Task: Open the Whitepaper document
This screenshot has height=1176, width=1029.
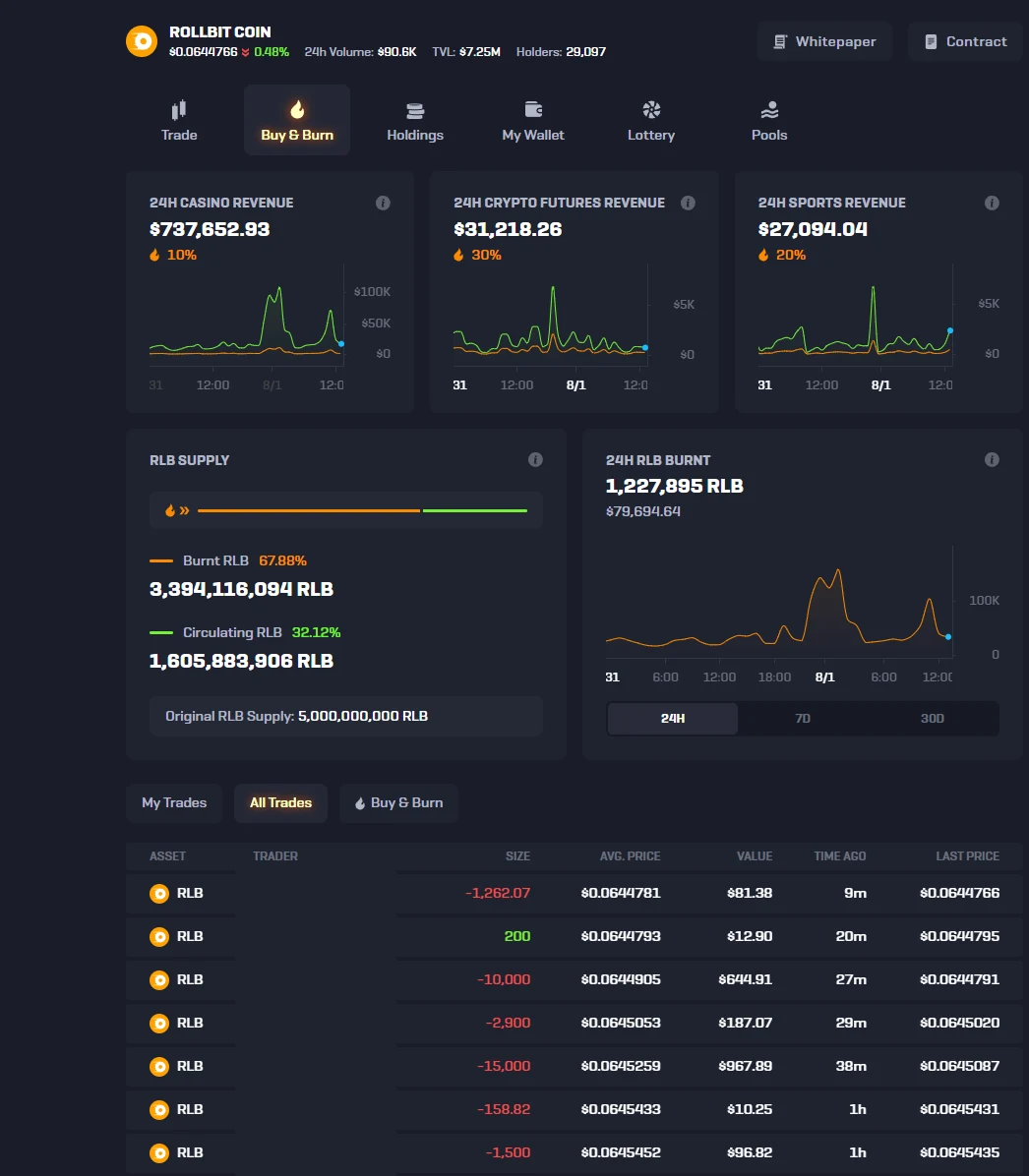Action: [824, 41]
